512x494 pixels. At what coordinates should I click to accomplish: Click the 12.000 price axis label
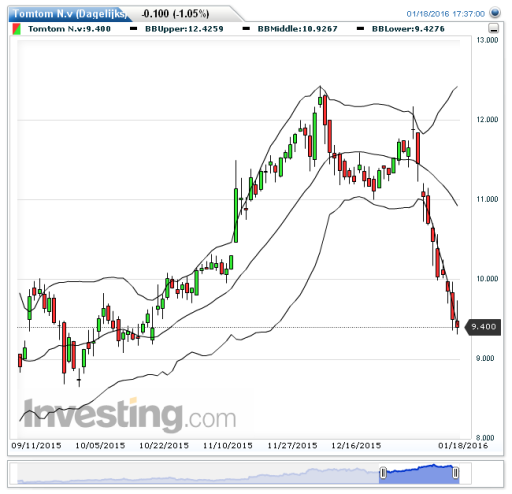pyautogui.click(x=487, y=119)
